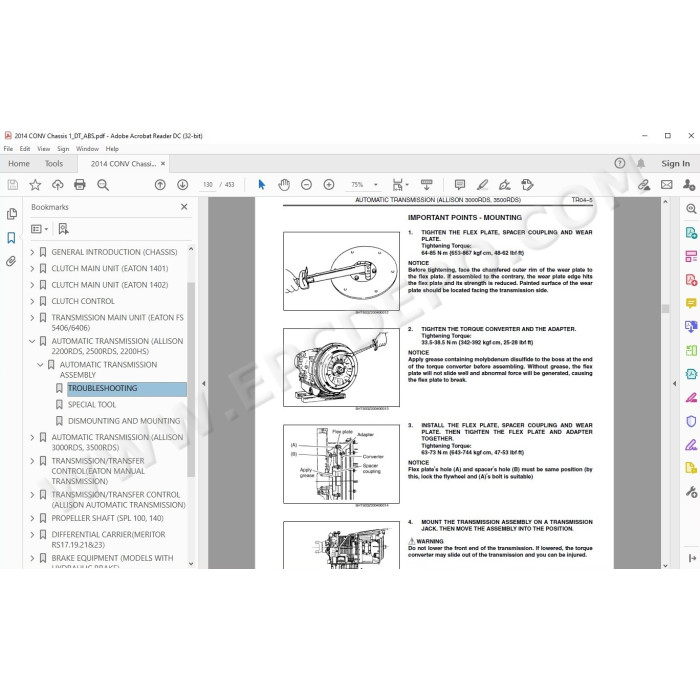This screenshot has width=700, height=700.
Task: Collapse the ALLISON 2200RDS transmission bookmark
Action: tap(32, 341)
